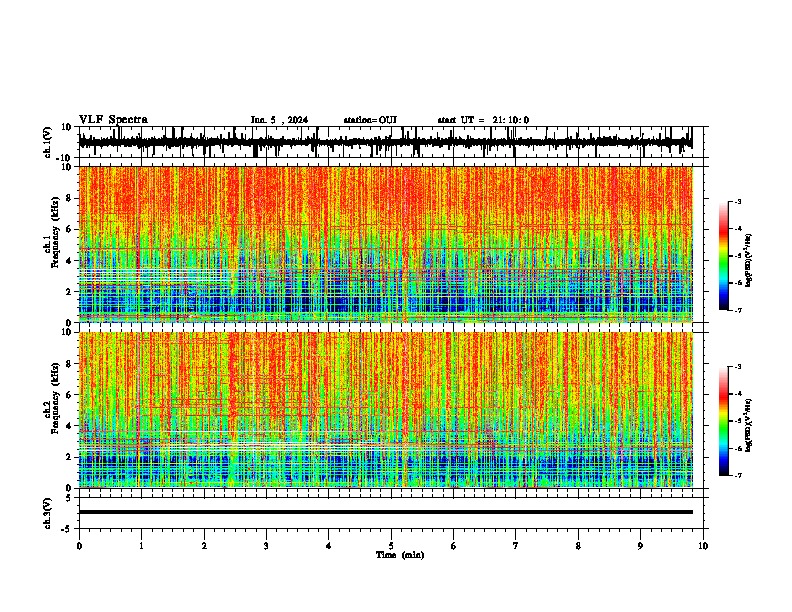Click the '4' kHz tick on ch.2 spectrogram

coord(70,426)
